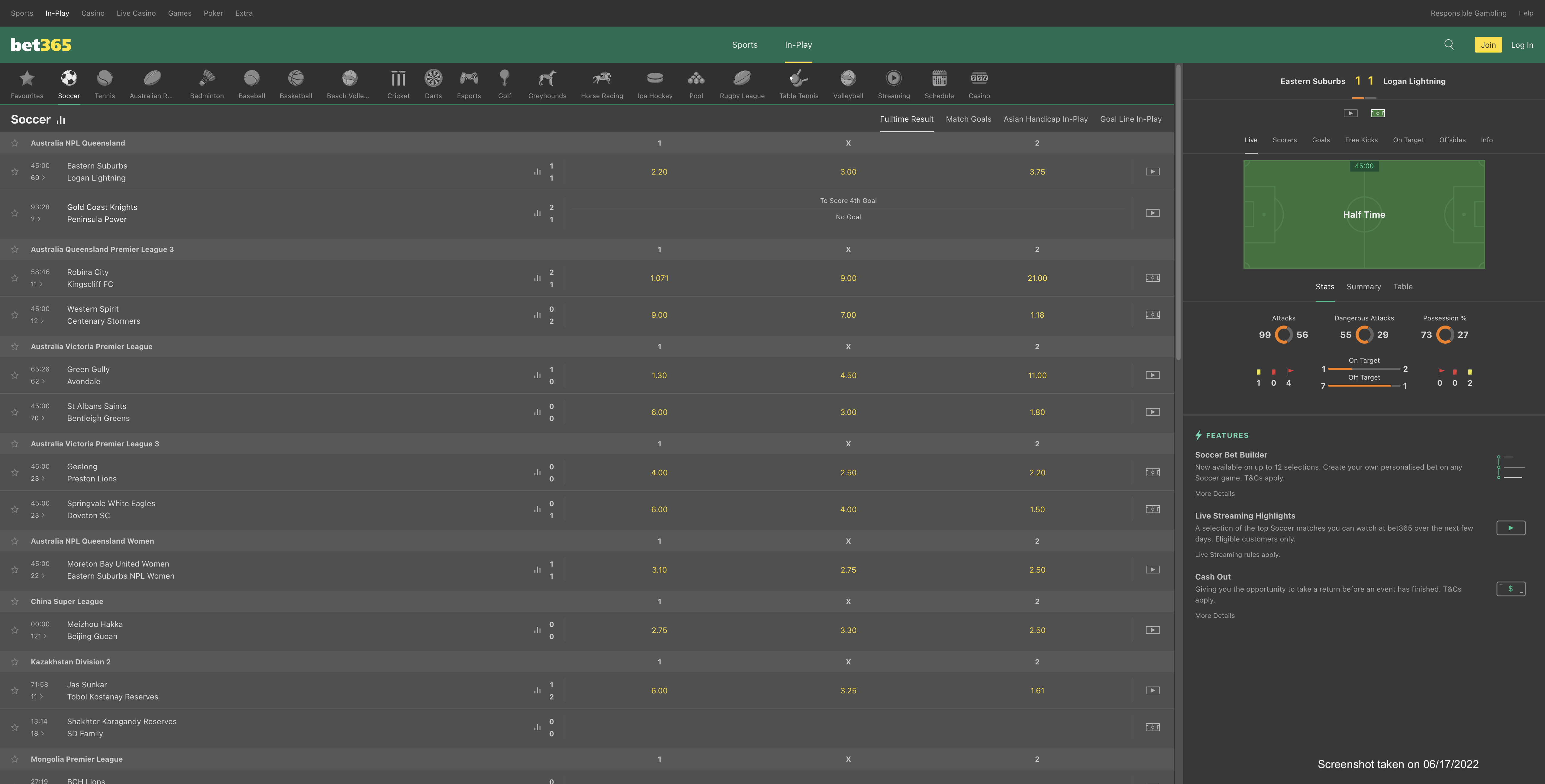
Task: Expand 11 markets for Robina City match
Action: point(37,284)
